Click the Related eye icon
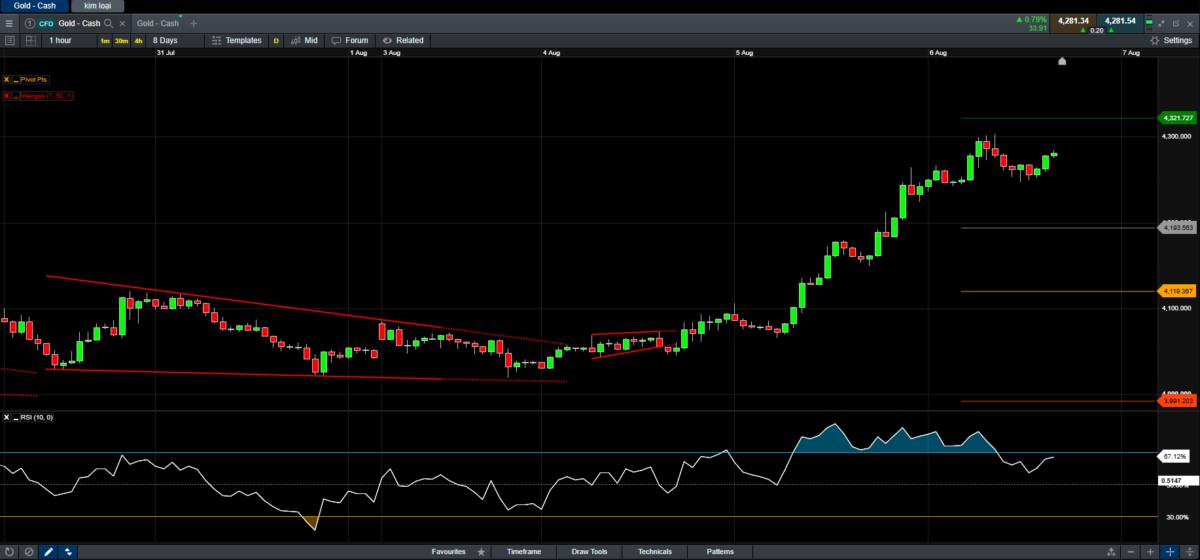The height and width of the screenshot is (560, 1200). (x=387, y=40)
